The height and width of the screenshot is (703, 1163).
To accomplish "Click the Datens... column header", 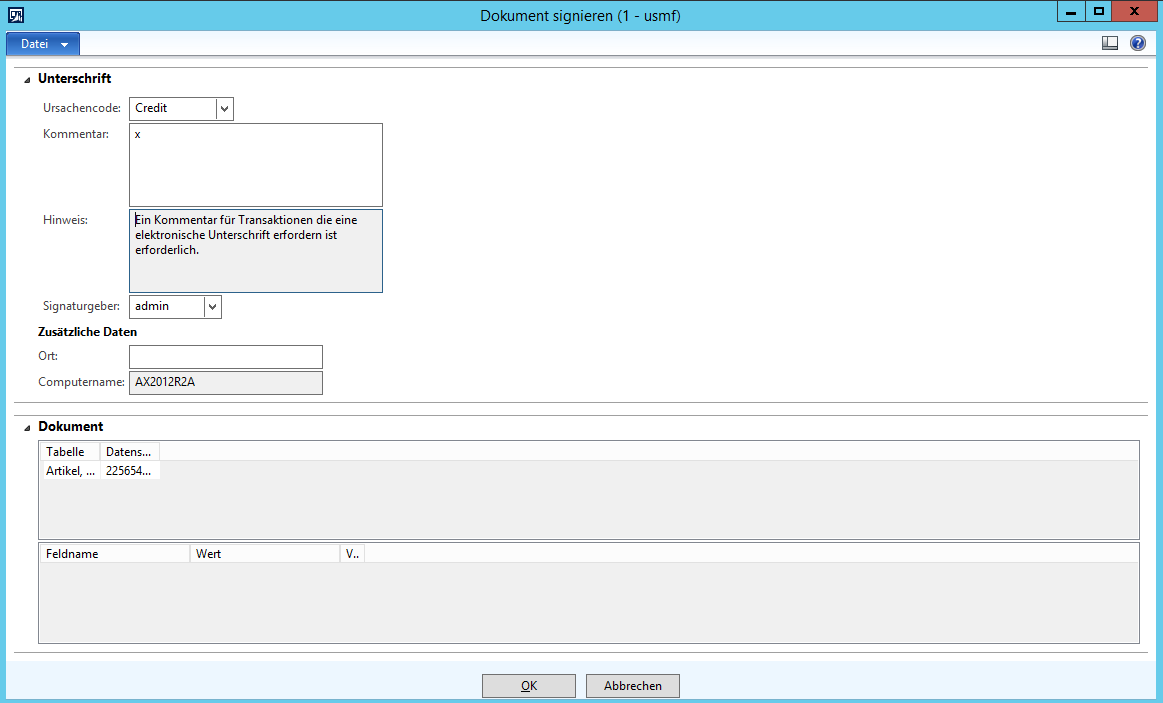I will click(x=129, y=452).
